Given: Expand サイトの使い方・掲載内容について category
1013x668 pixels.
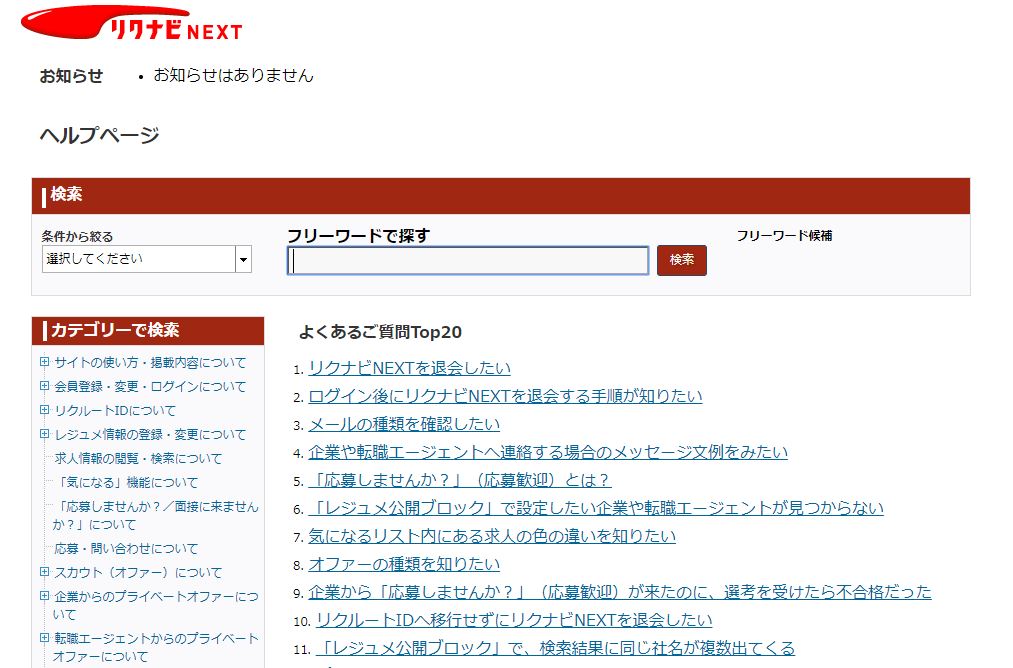Looking at the screenshot, I should (44, 362).
